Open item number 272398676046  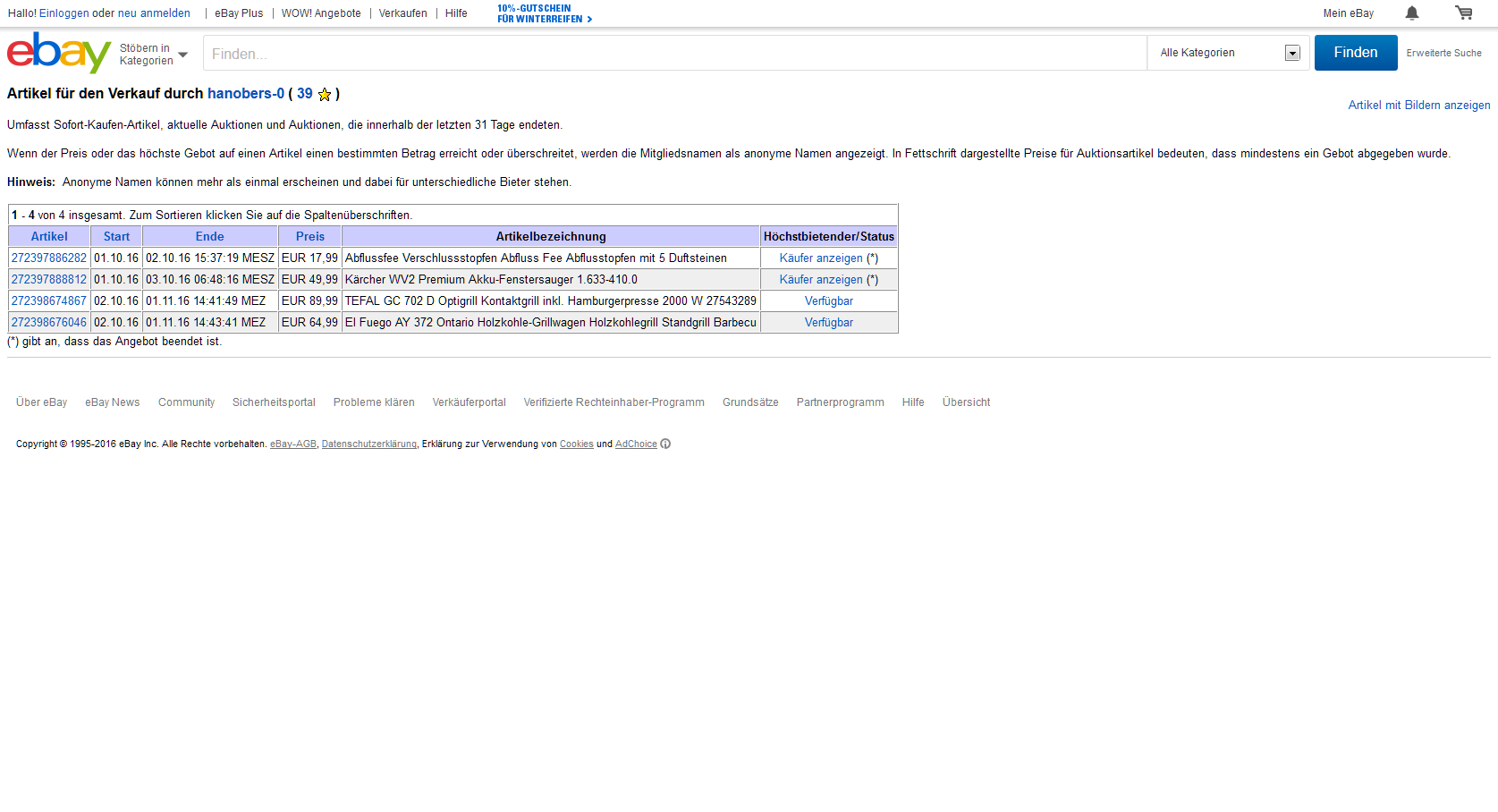pyautogui.click(x=49, y=322)
